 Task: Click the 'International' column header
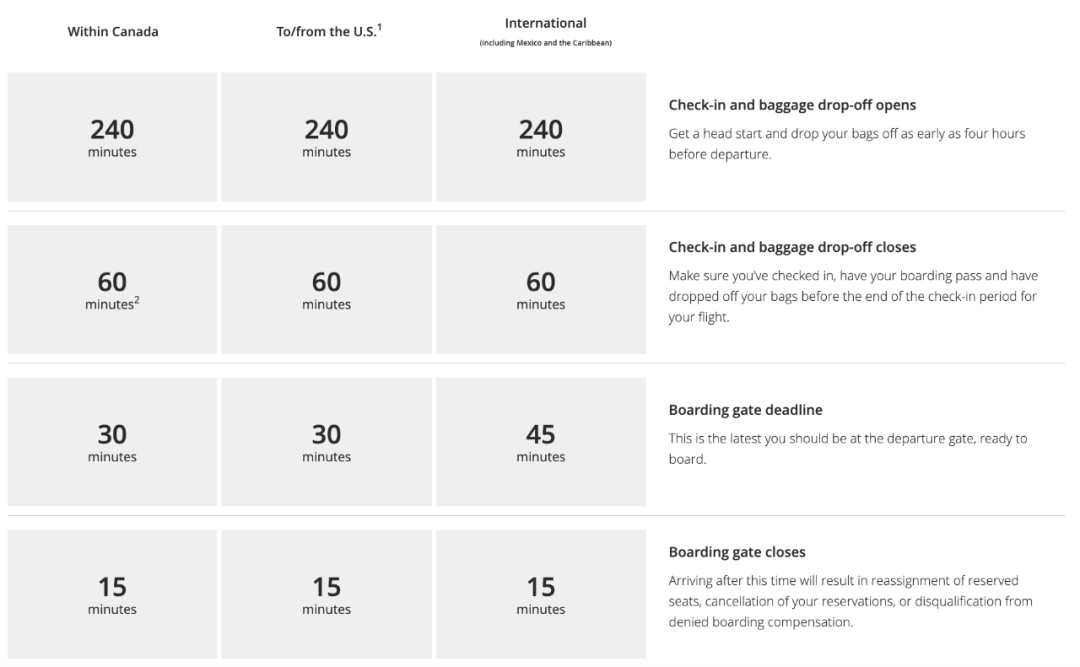[546, 23]
